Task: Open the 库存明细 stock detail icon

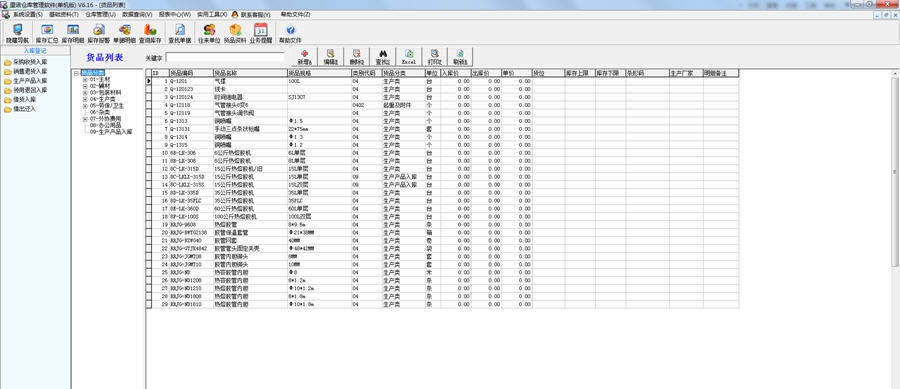Action: coord(73,34)
